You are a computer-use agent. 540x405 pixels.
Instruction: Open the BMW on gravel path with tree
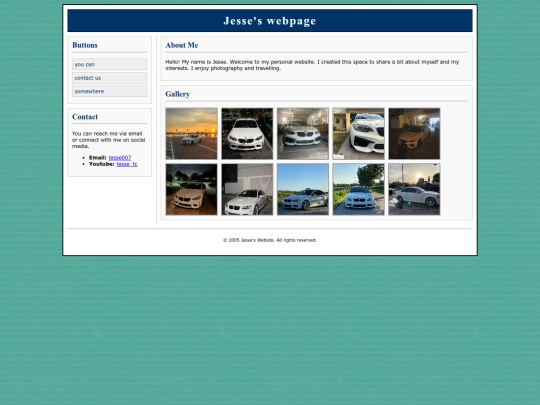(359, 189)
